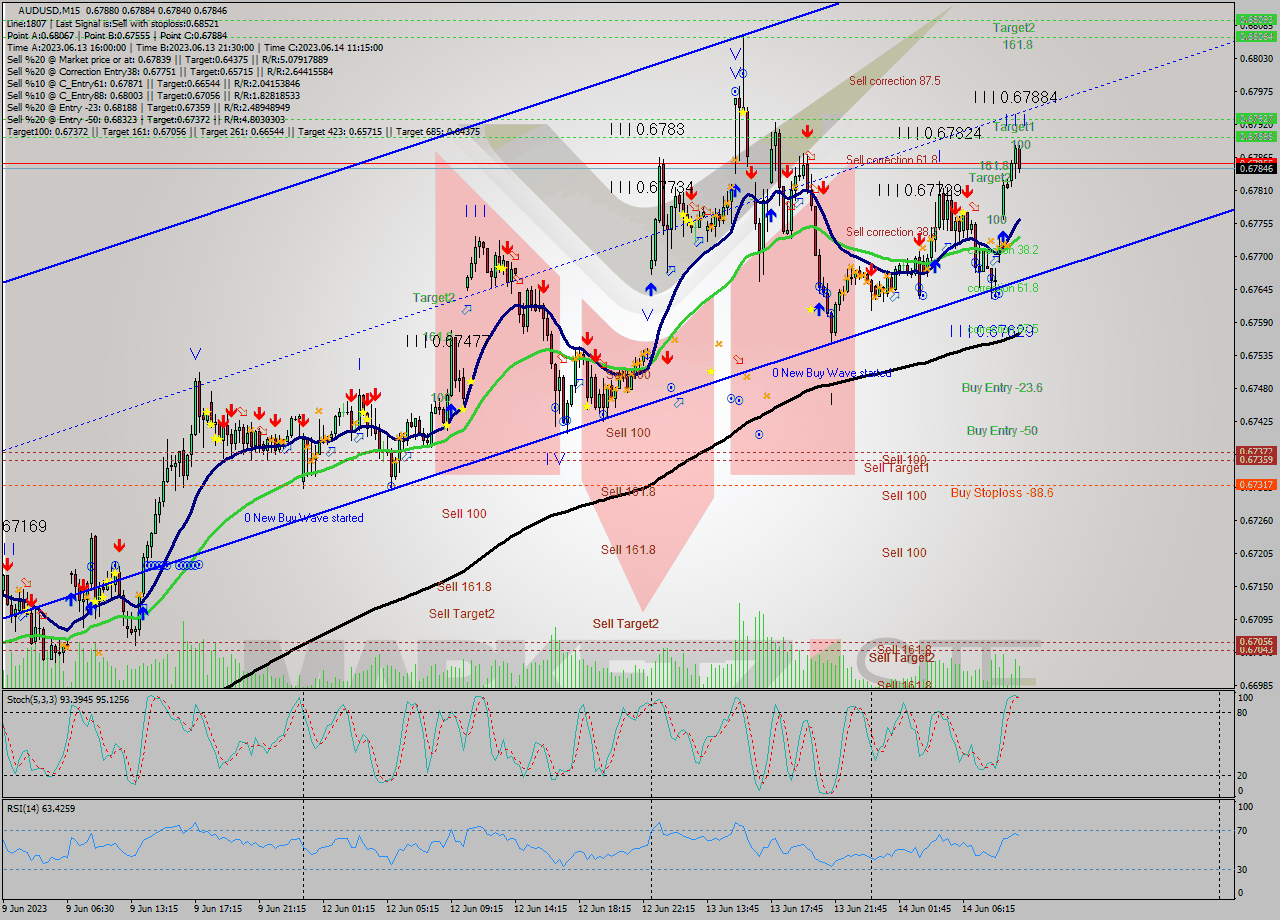This screenshot has width=1280, height=920.
Task: Click the '9 Jun 13:15' time label
Action: (153, 909)
